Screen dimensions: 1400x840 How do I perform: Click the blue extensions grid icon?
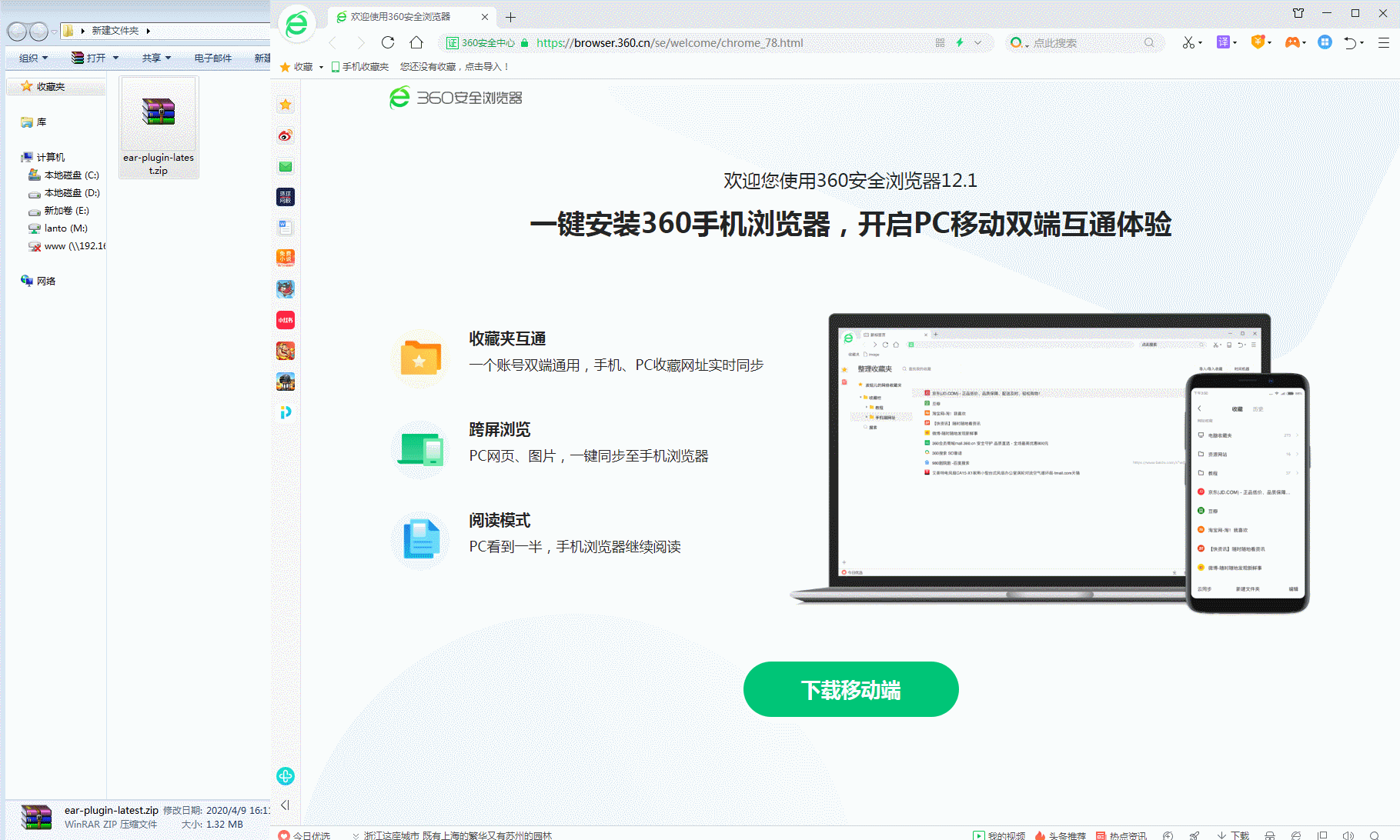point(1325,42)
